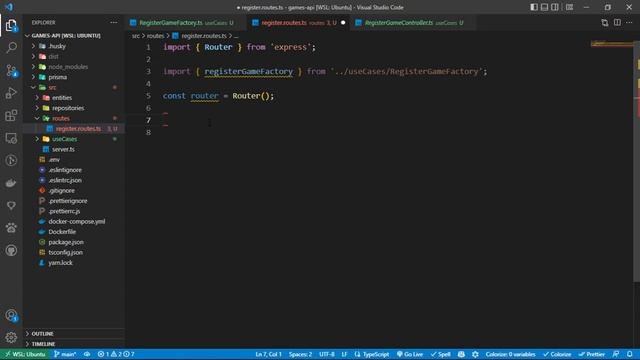Open the Search view icon
640x360 pixels.
click(x=11, y=47)
